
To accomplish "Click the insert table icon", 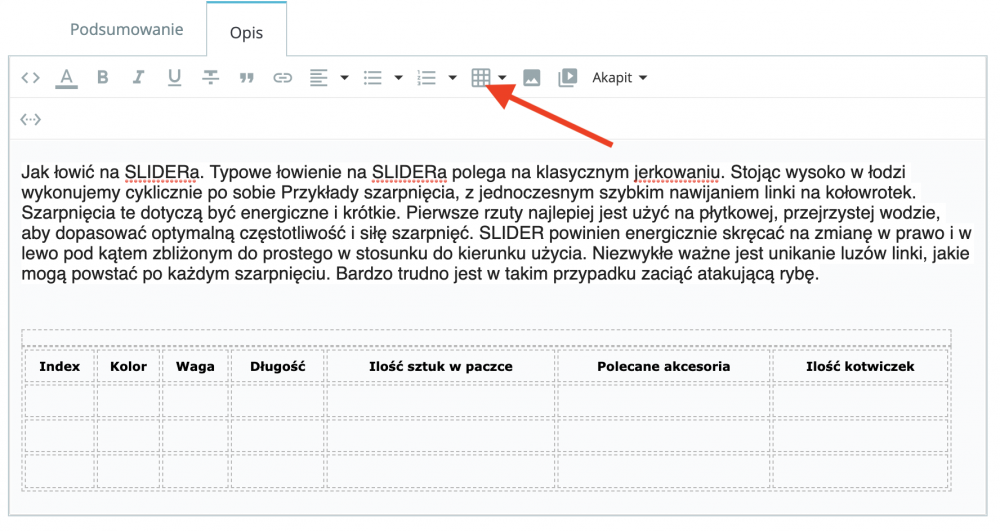I will (x=481, y=78).
